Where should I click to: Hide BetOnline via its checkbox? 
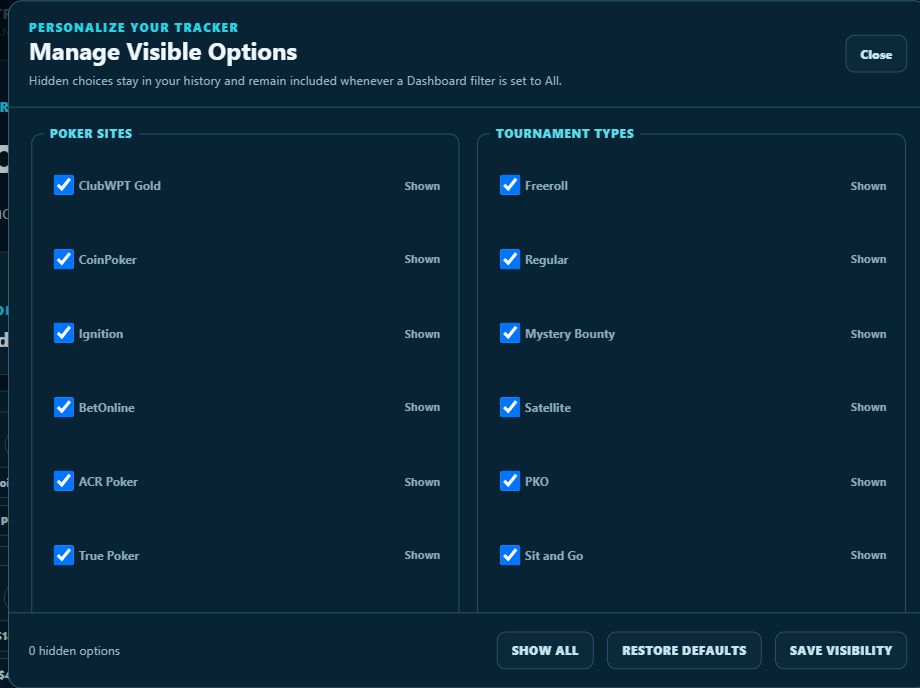tap(63, 406)
